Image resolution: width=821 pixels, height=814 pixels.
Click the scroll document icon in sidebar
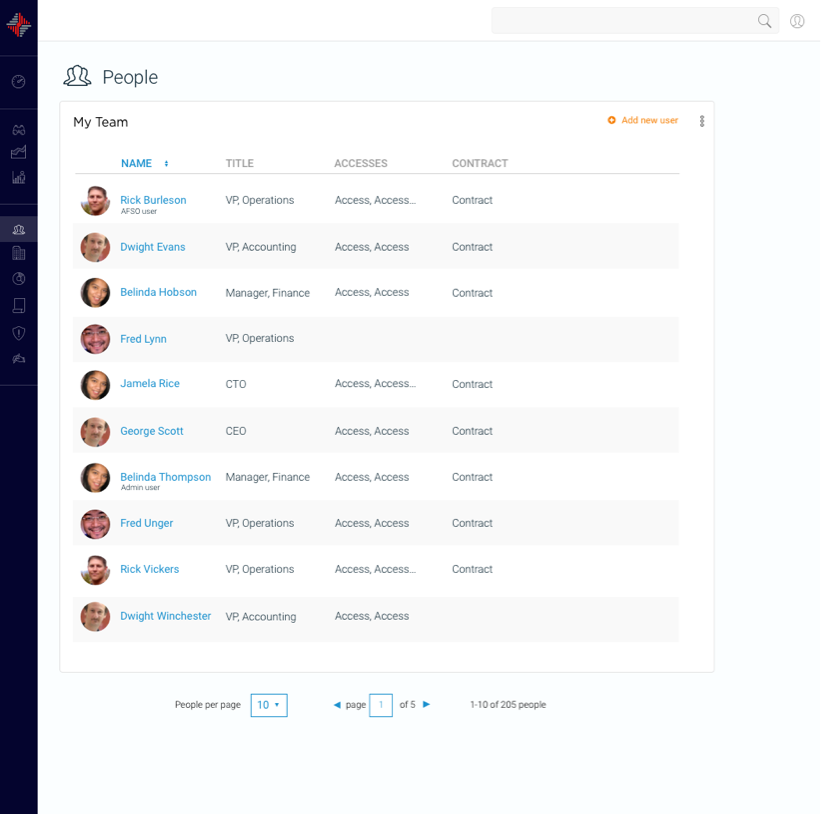click(x=18, y=306)
